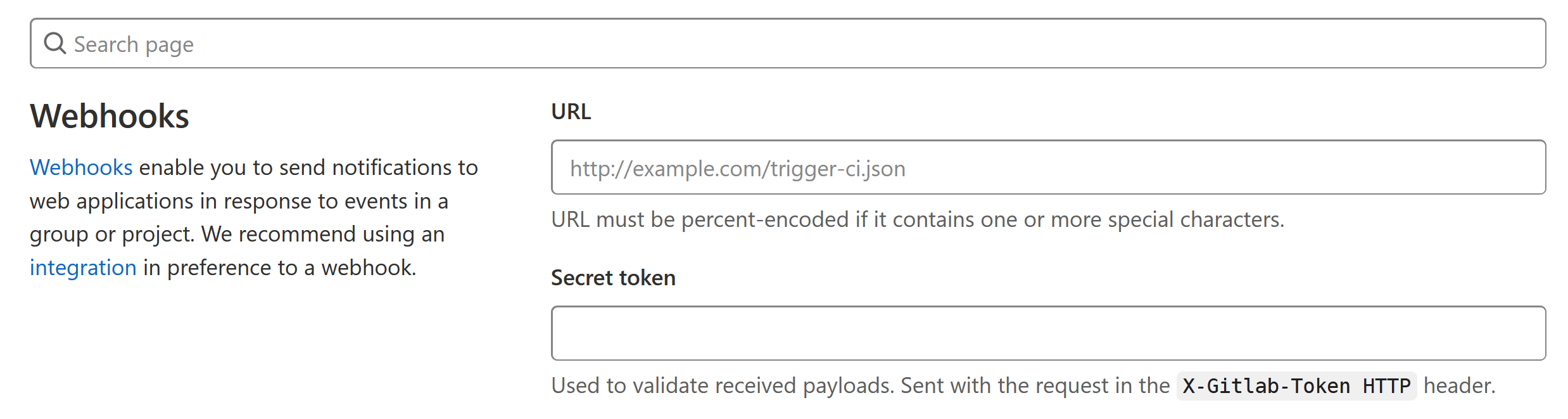Open the Webhooks documentation link
The height and width of the screenshot is (419, 1568).
pos(81,167)
